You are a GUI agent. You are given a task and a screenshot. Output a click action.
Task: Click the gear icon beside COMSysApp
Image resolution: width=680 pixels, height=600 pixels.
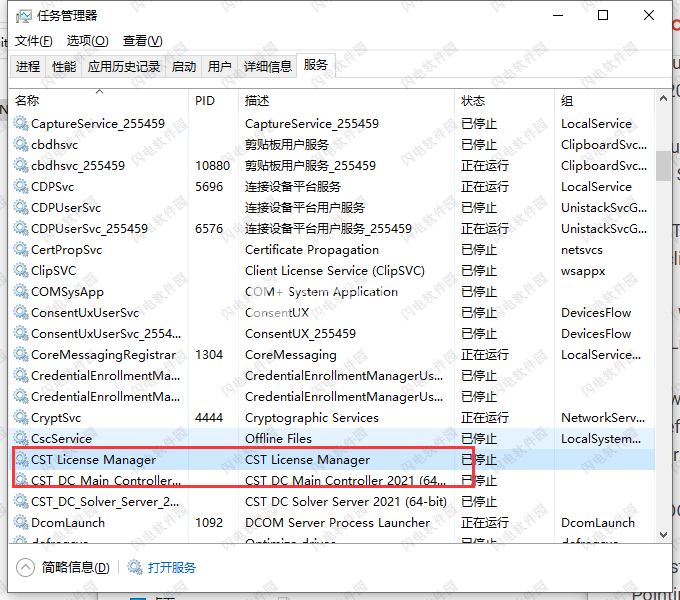pos(21,291)
